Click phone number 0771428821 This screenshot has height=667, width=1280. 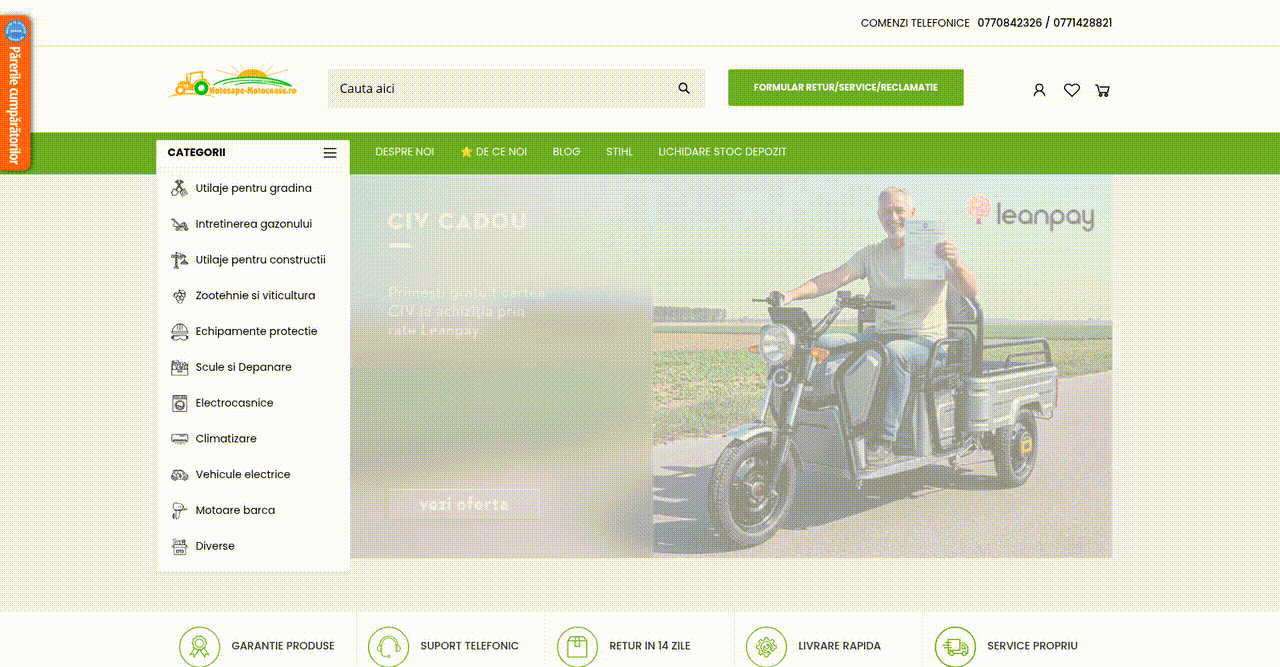[x=1083, y=22]
